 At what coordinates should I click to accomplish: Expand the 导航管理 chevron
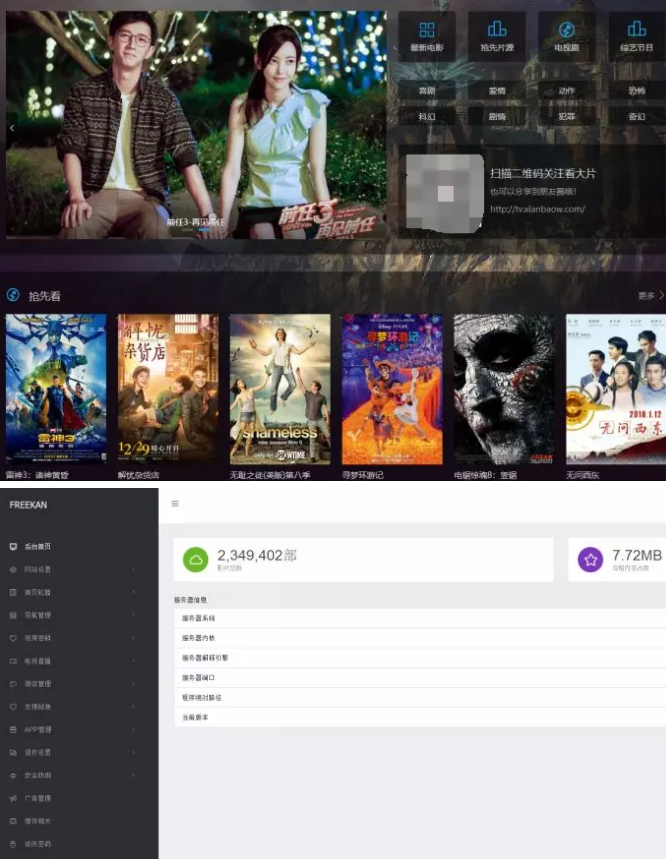[x=134, y=615]
